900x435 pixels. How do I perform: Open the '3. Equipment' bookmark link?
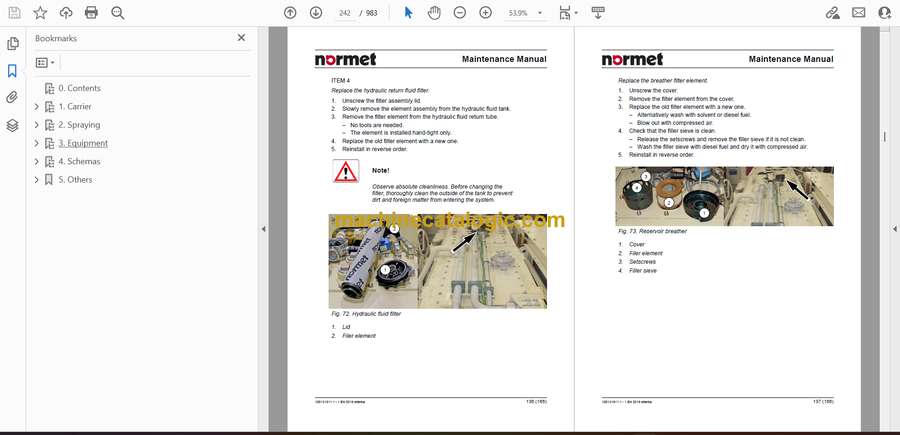pyautogui.click(x=83, y=143)
